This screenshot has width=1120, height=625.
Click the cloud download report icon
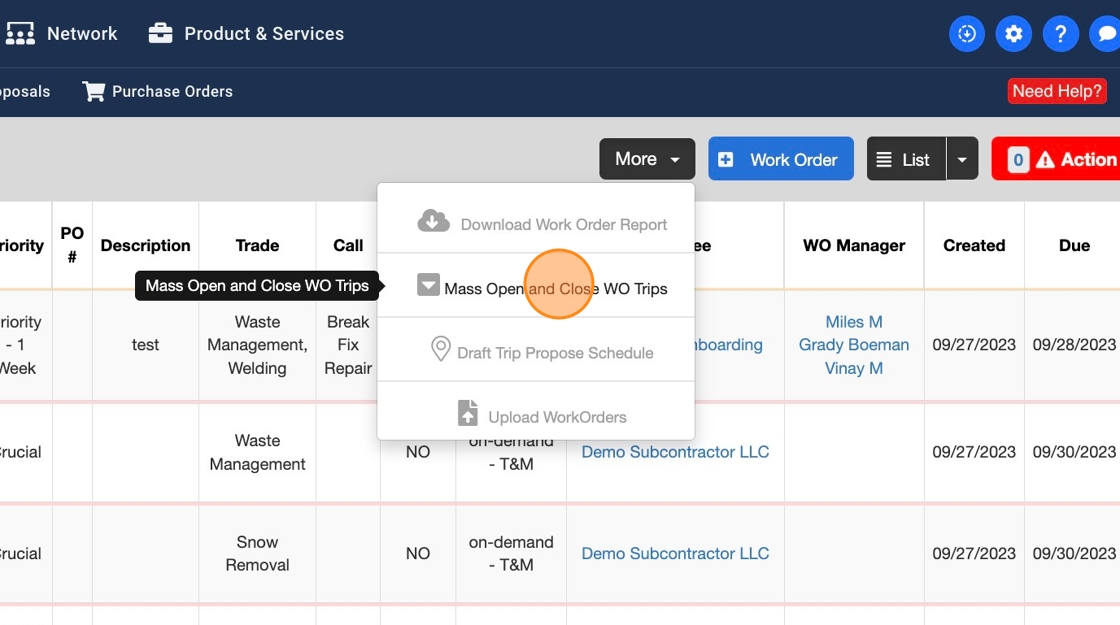[x=433, y=221]
